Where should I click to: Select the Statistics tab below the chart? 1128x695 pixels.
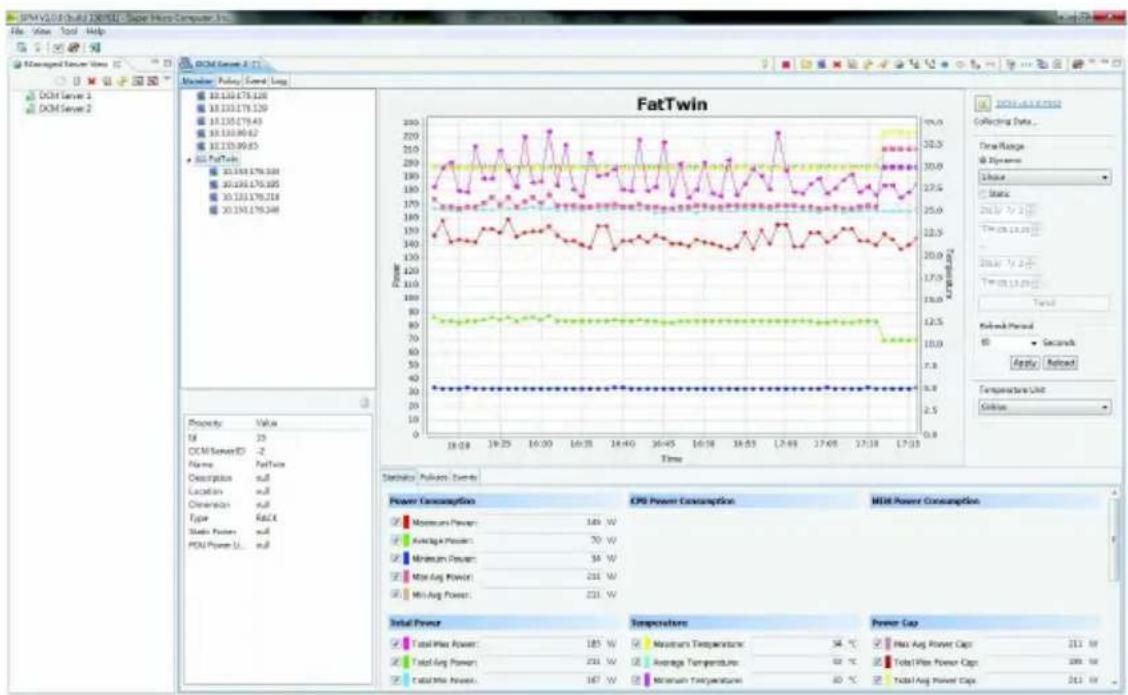pos(399,477)
